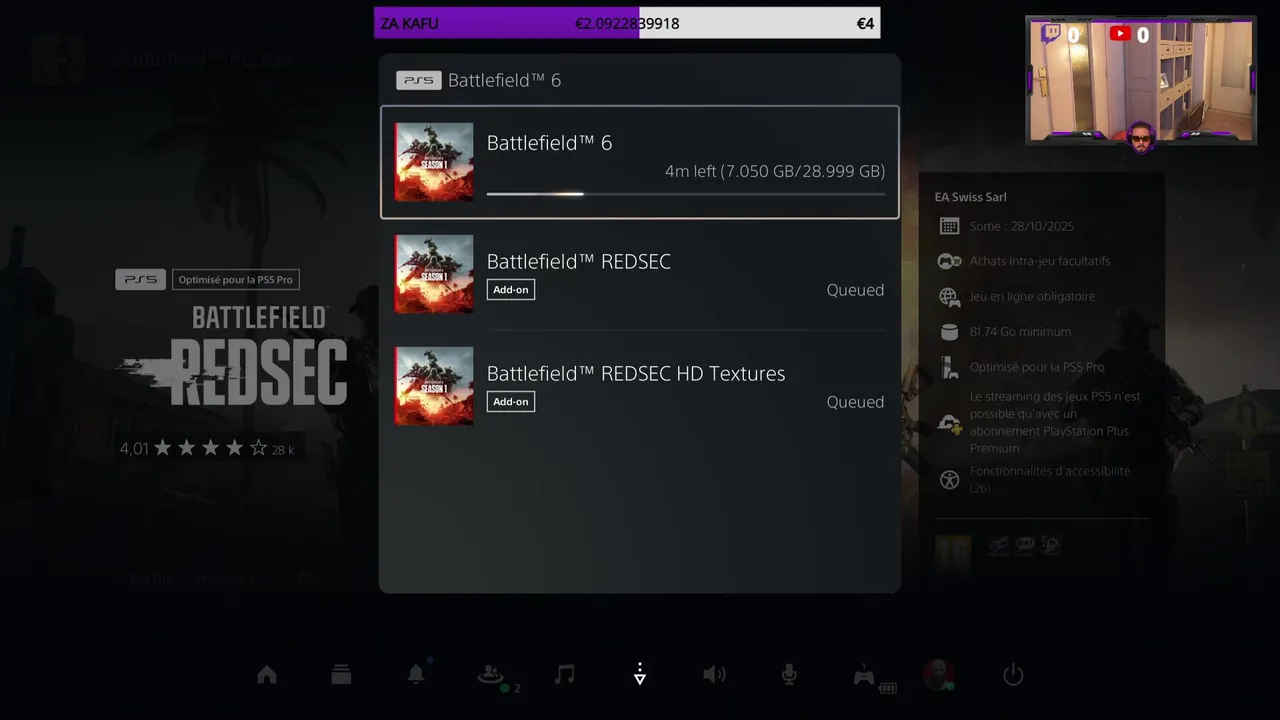This screenshot has height=720, width=1280.
Task: Click the €4 donation goal amount
Action: click(x=865, y=23)
